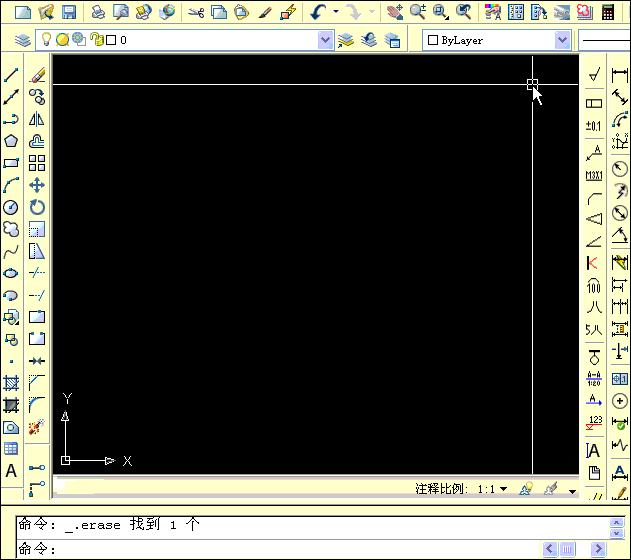631x560 pixels.
Task: Click the Undo arrow
Action: click(318, 12)
